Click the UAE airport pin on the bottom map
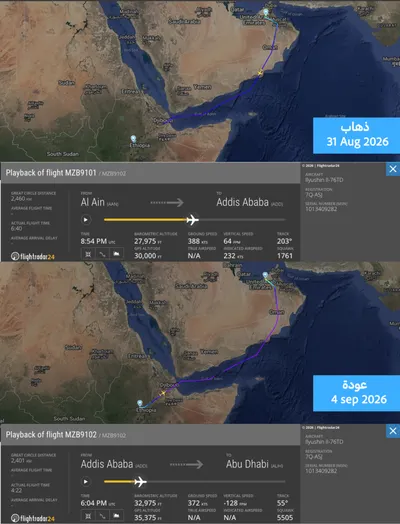 tap(265, 275)
